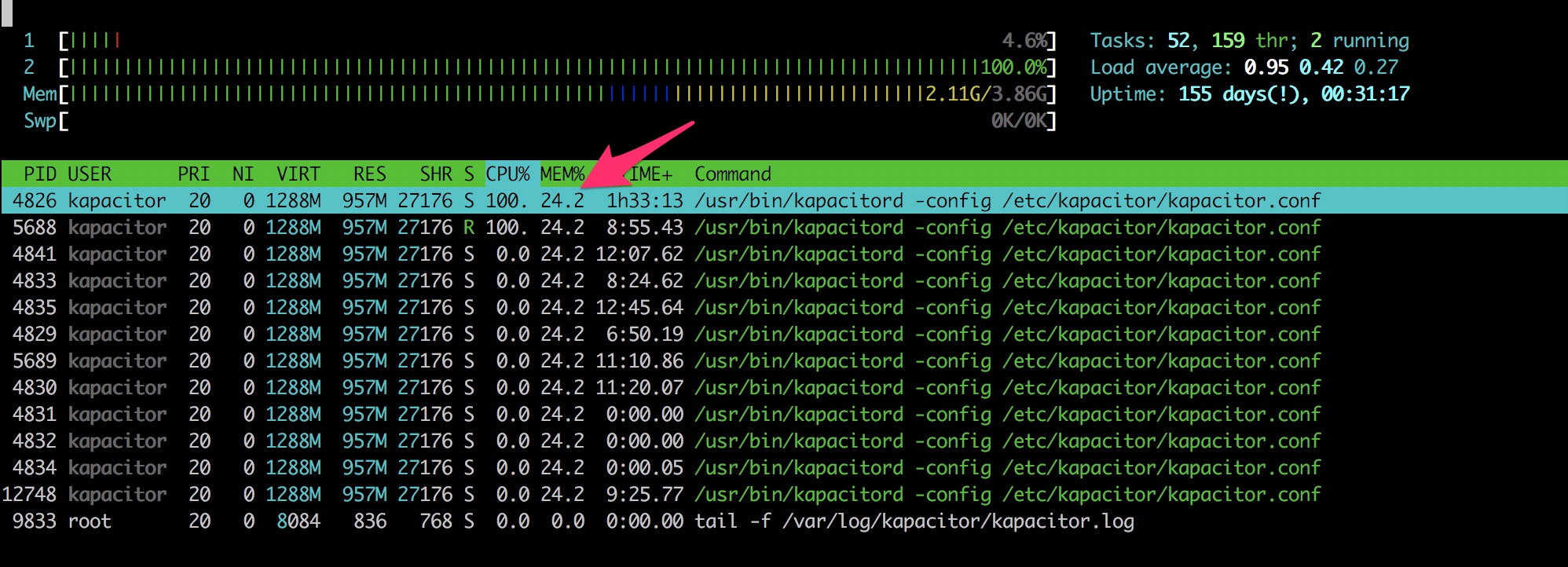This screenshot has height=567, width=1568.
Task: Click the SHR value 768
Action: pos(436,521)
